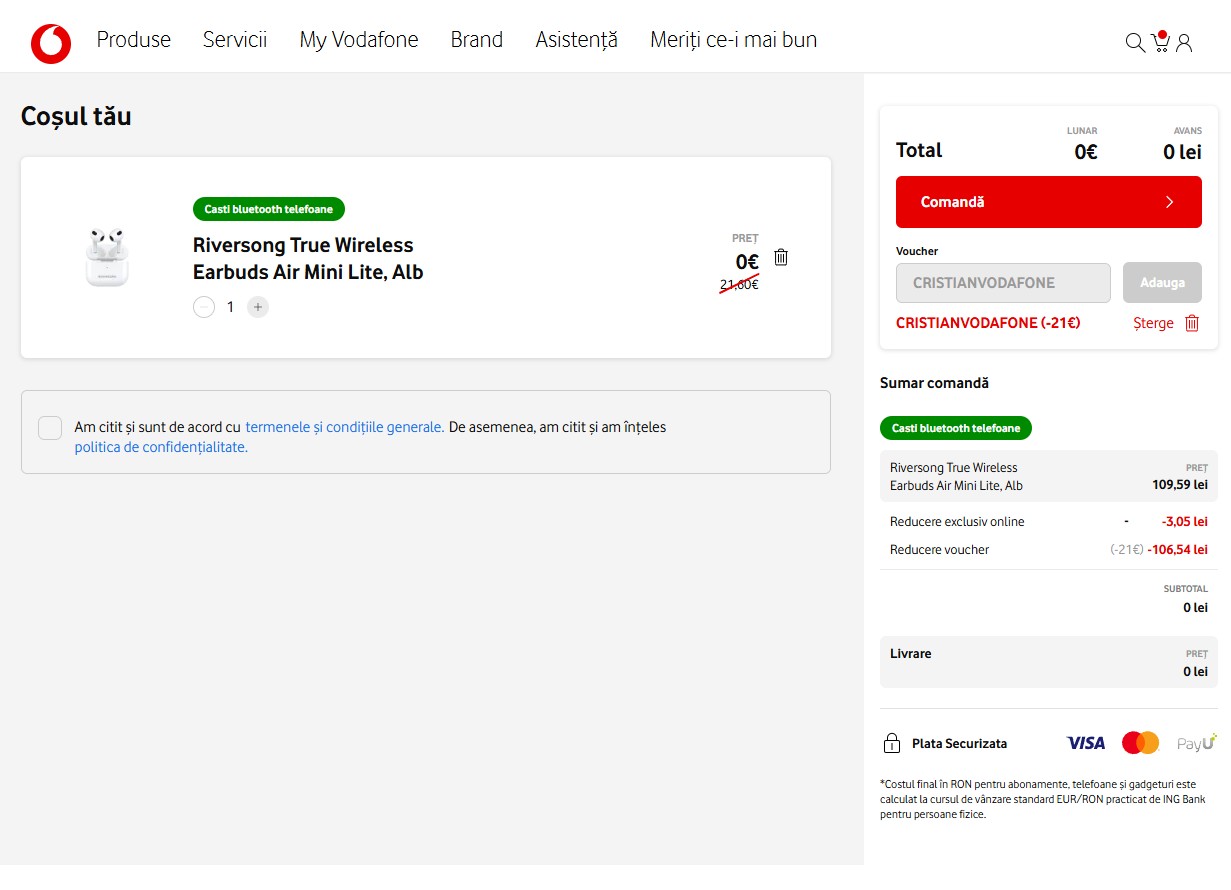
Task: Click the Plata Securizata lock icon
Action: (x=892, y=743)
